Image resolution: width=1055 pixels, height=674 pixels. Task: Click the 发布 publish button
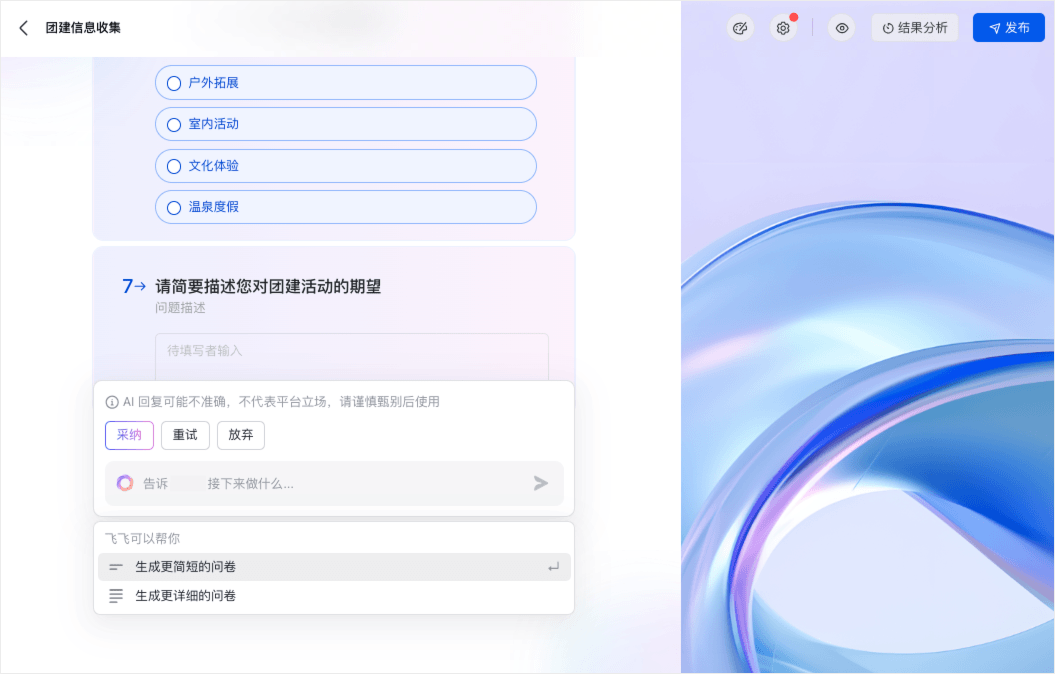(x=1009, y=28)
